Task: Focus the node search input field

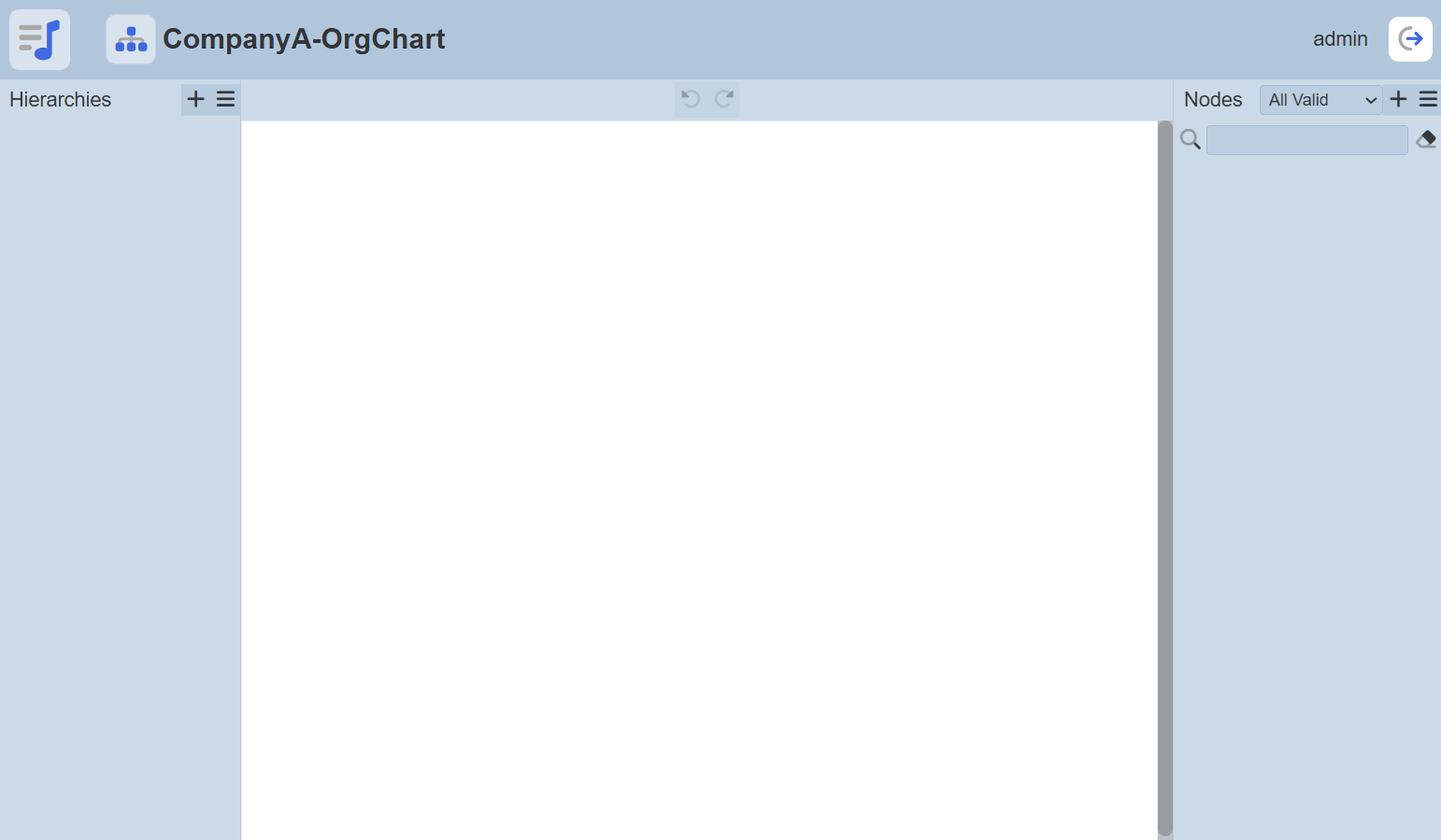Action: tap(1306, 140)
